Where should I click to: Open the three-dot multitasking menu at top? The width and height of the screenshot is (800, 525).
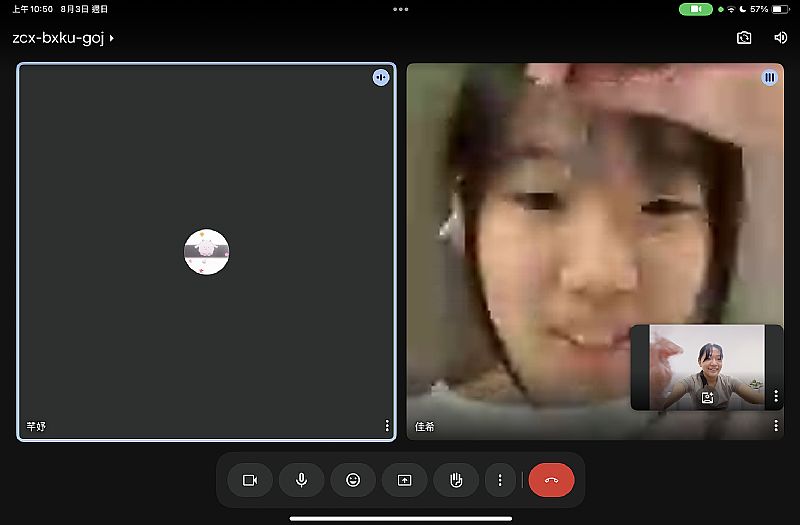(400, 9)
